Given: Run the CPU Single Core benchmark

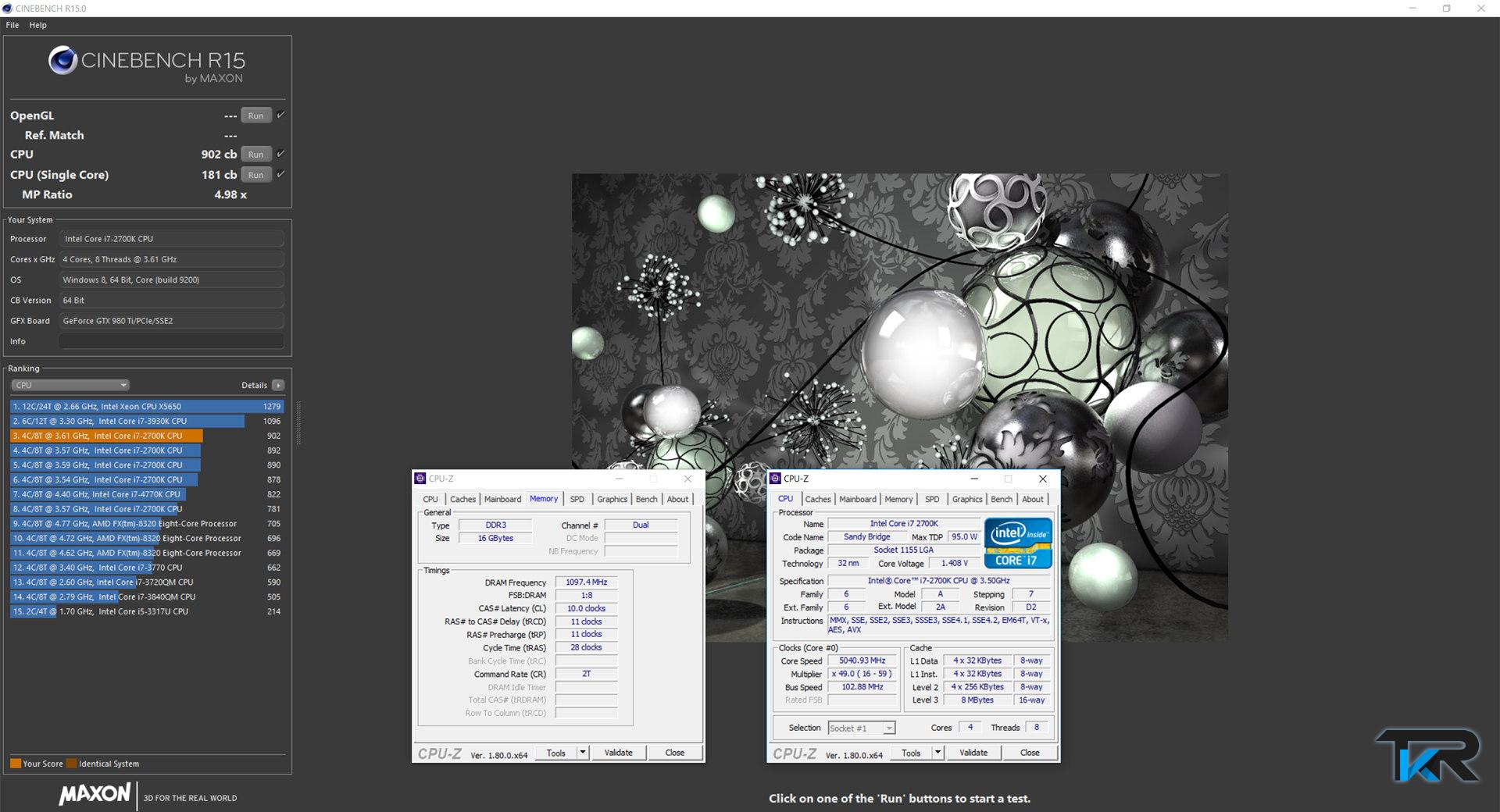Looking at the screenshot, I should pyautogui.click(x=256, y=175).
